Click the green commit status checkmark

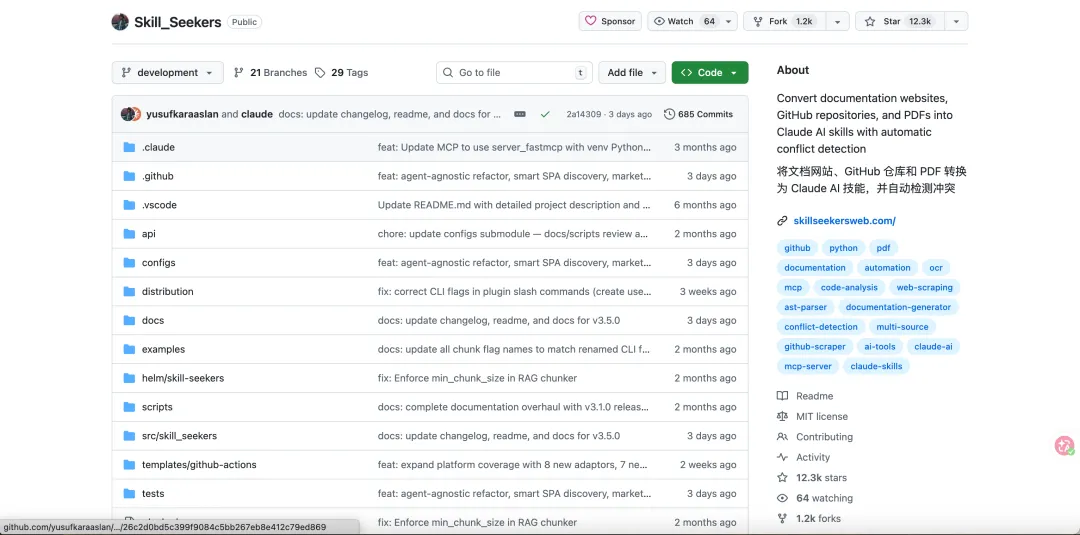coord(545,114)
